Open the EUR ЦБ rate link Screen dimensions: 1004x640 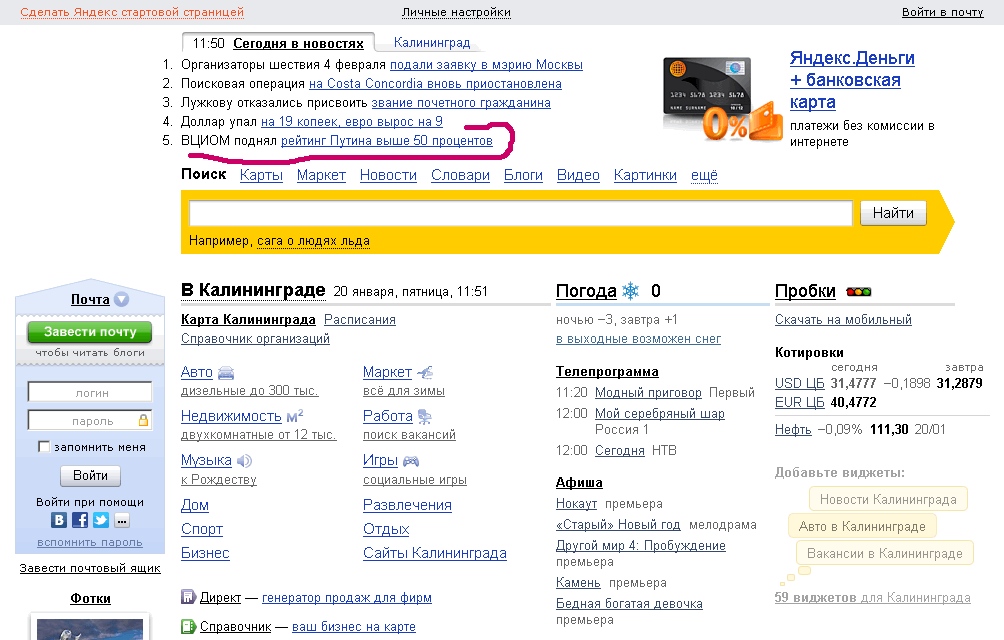click(x=799, y=403)
